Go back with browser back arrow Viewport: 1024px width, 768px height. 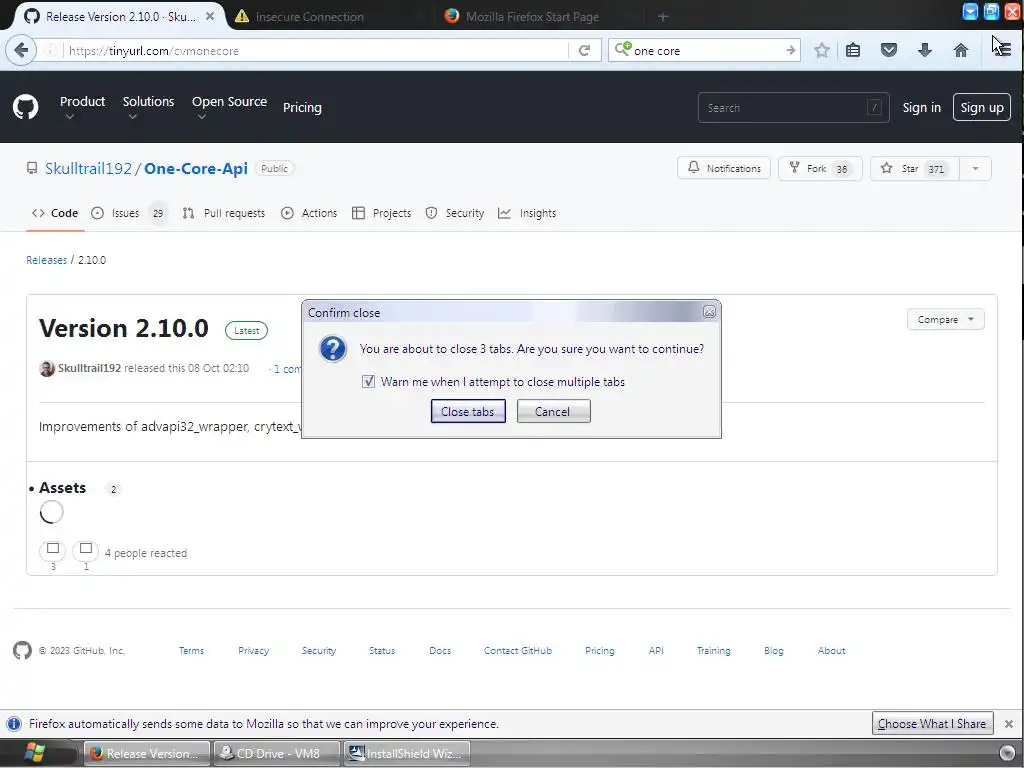click(x=21, y=50)
